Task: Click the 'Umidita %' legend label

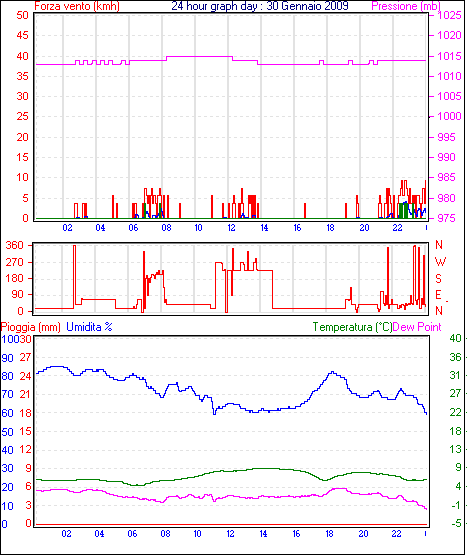Action: pyautogui.click(x=89, y=327)
